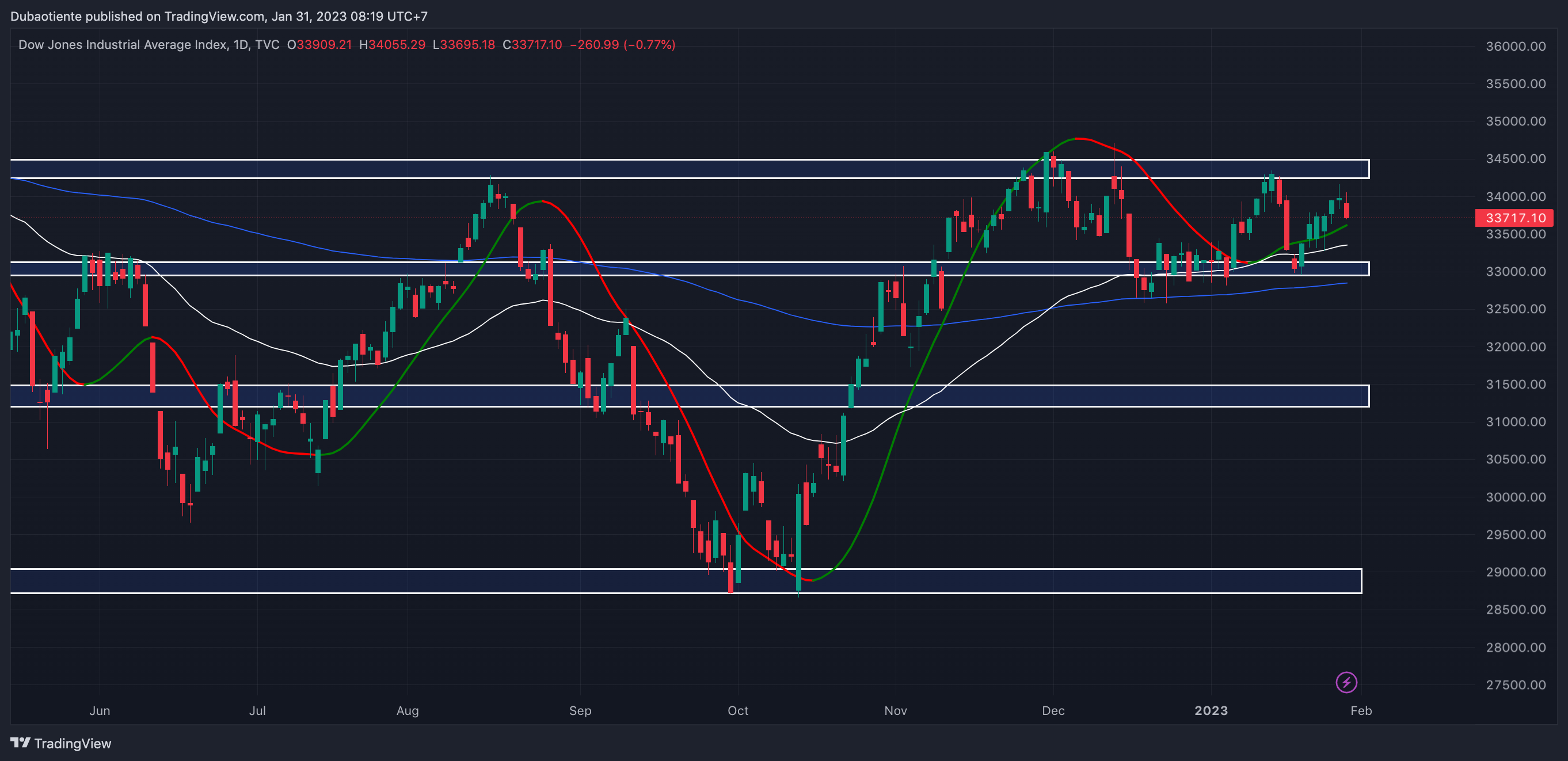
Task: Select the top resistance zone rectangle near 34500
Action: point(690,169)
